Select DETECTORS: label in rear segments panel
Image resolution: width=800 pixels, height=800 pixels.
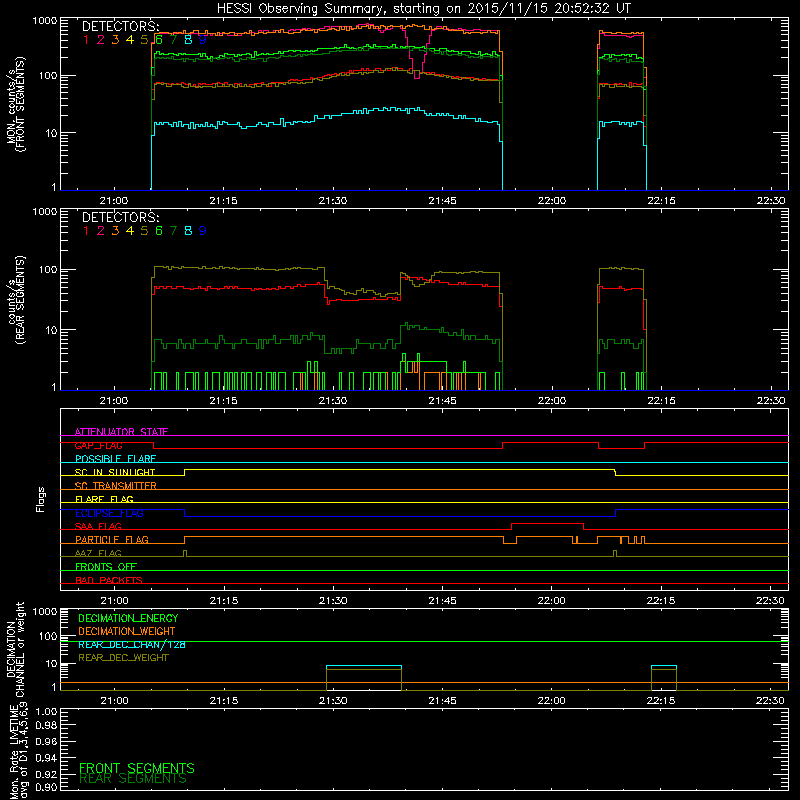tap(121, 217)
